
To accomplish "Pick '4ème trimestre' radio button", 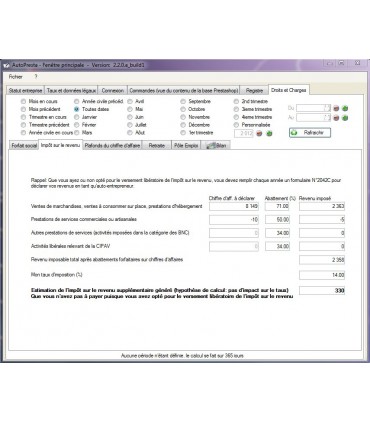I will (236, 117).
